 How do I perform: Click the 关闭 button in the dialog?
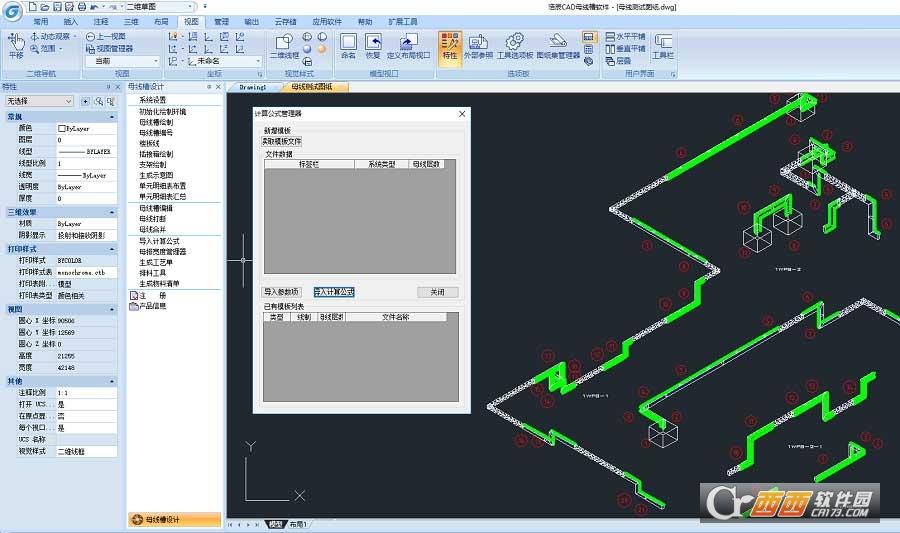point(438,292)
